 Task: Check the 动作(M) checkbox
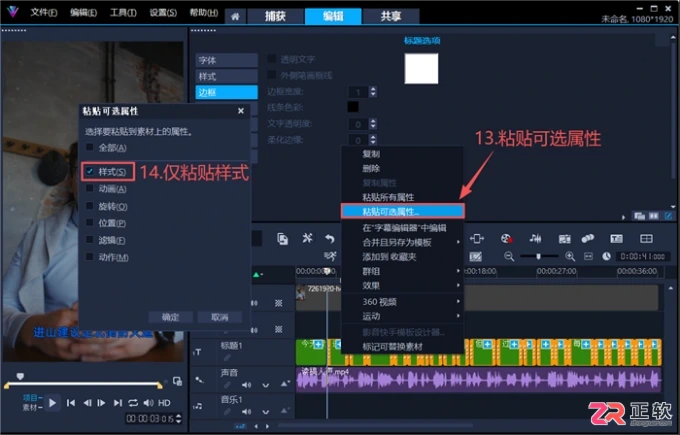click(x=90, y=257)
